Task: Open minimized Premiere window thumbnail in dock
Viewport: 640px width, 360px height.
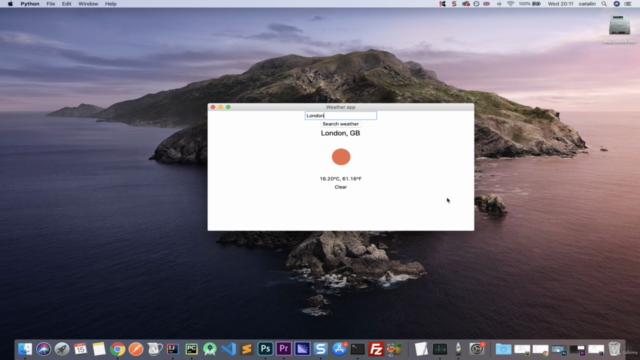Action: 577,350
